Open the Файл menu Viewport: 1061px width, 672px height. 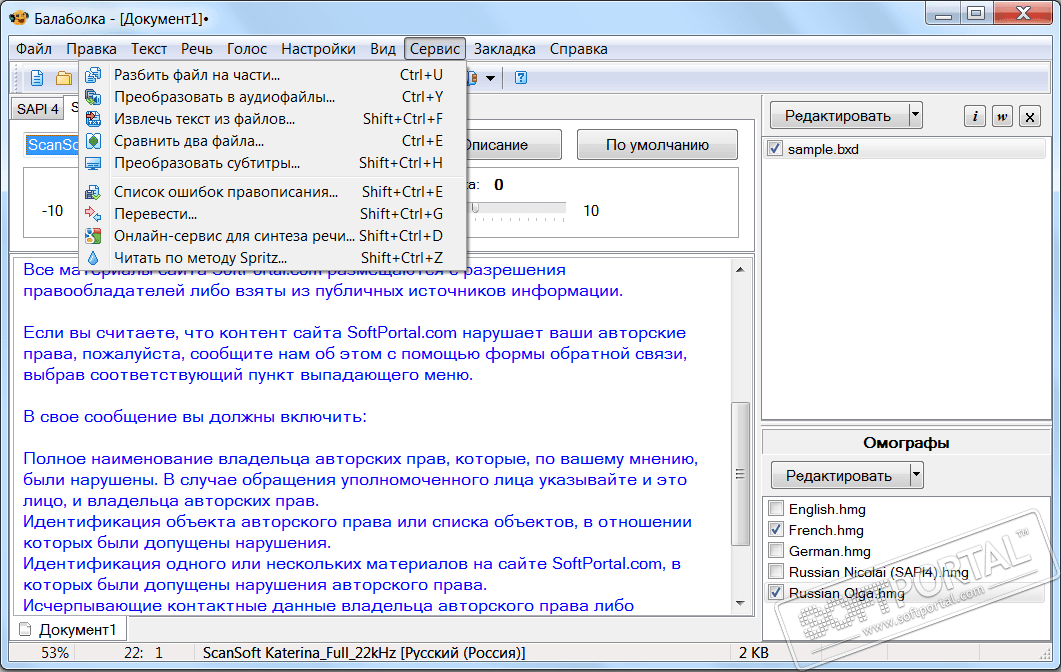coord(34,49)
